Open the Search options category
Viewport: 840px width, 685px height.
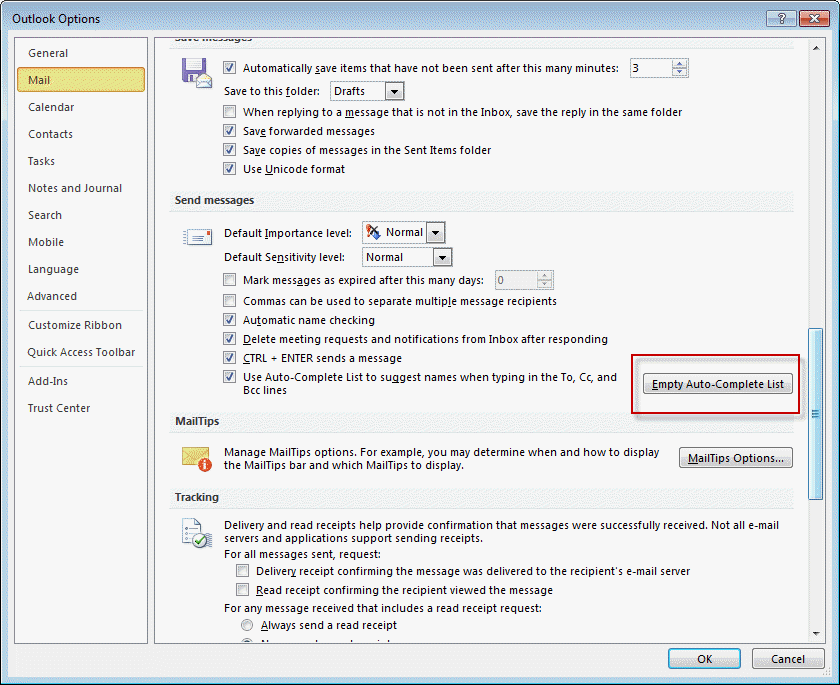(x=81, y=215)
